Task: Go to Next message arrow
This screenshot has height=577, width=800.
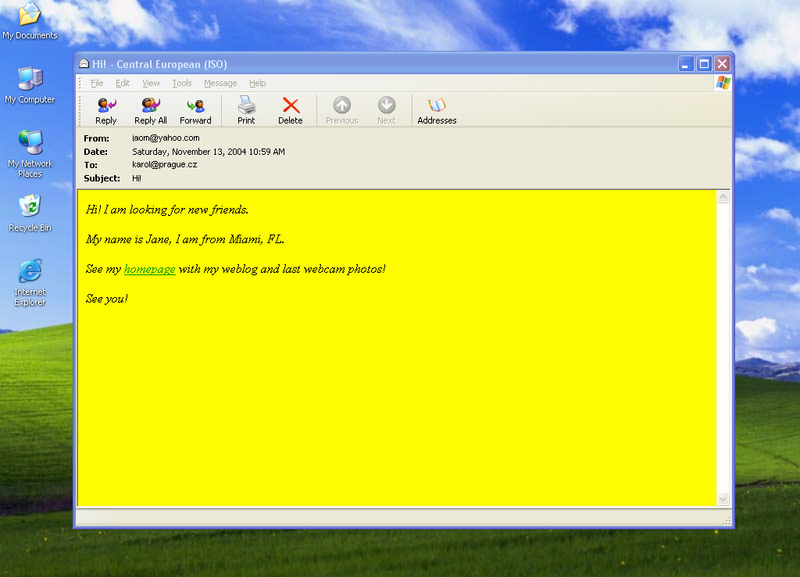Action: click(386, 111)
